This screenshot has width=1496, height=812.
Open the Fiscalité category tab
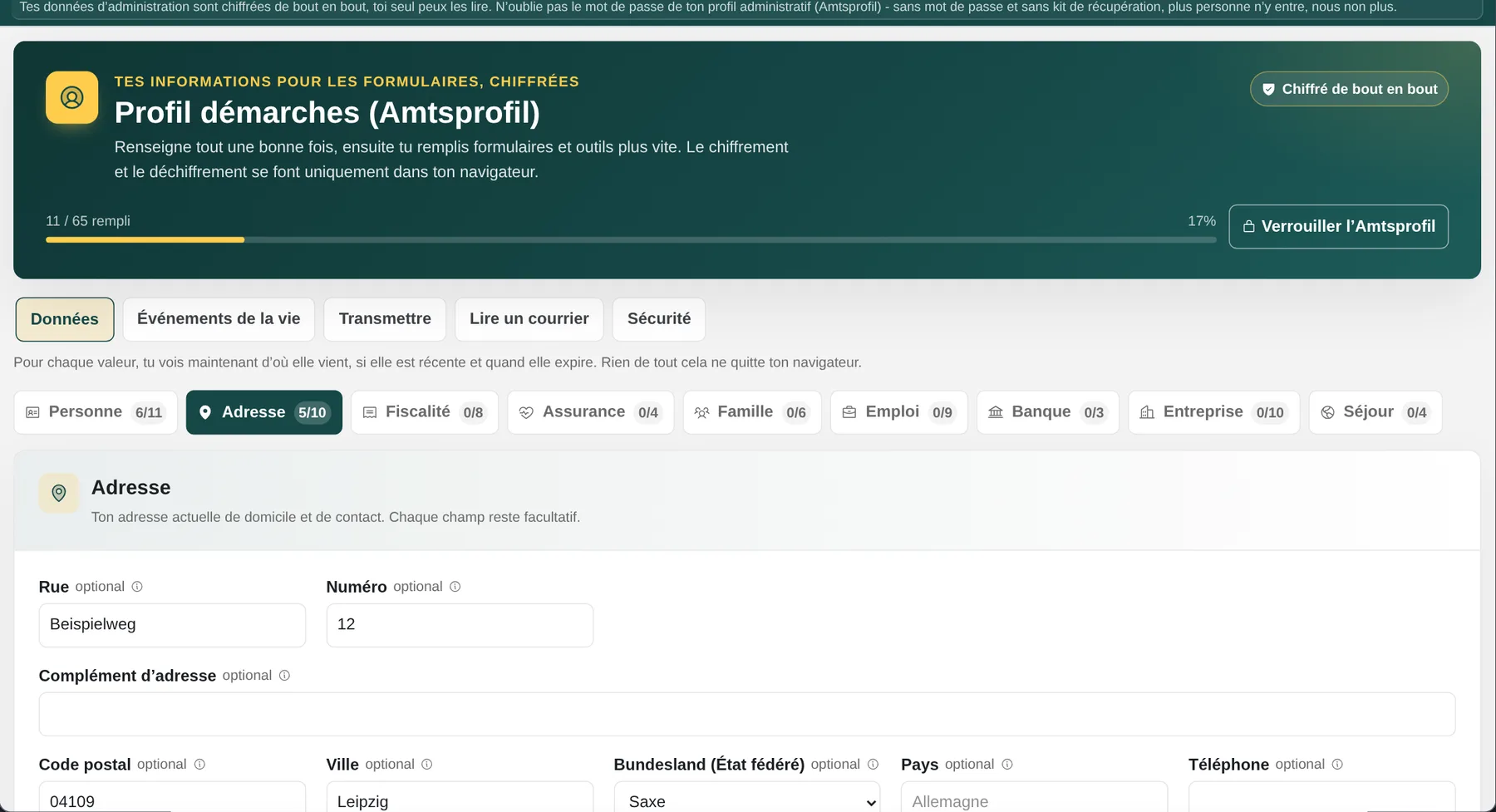(425, 412)
